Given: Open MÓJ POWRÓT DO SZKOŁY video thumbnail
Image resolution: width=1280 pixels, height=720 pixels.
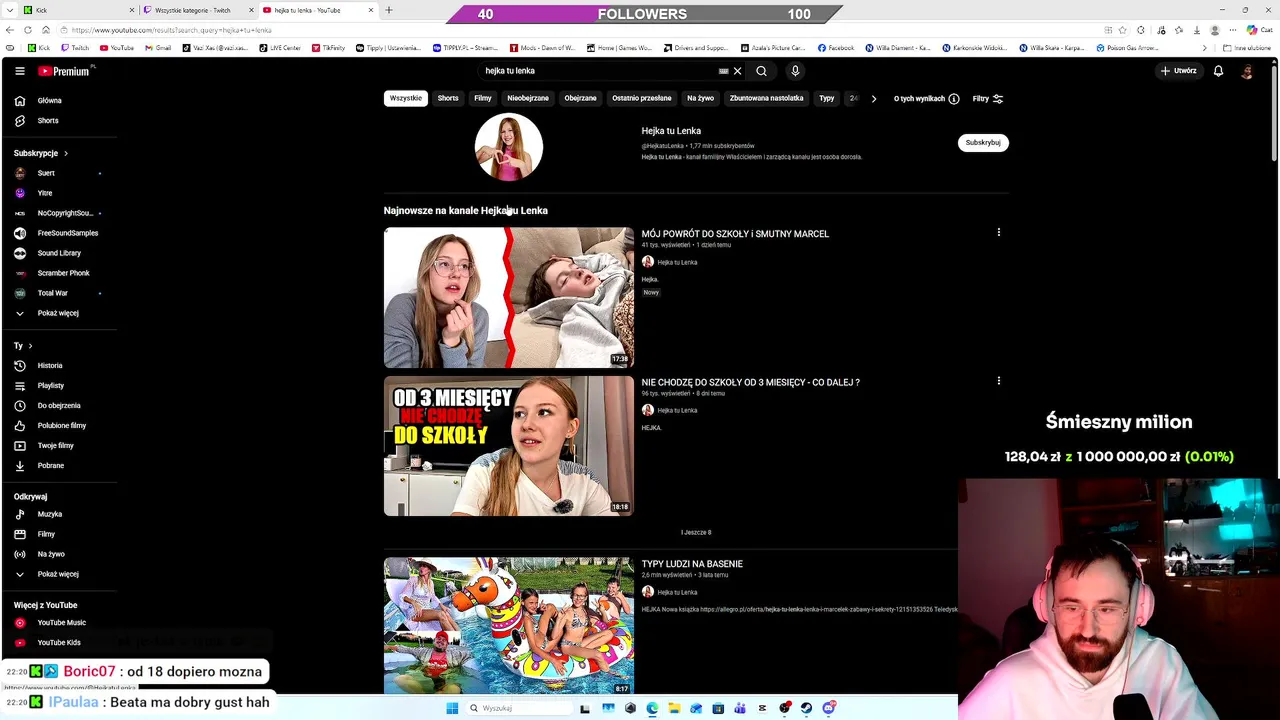Looking at the screenshot, I should click(509, 298).
